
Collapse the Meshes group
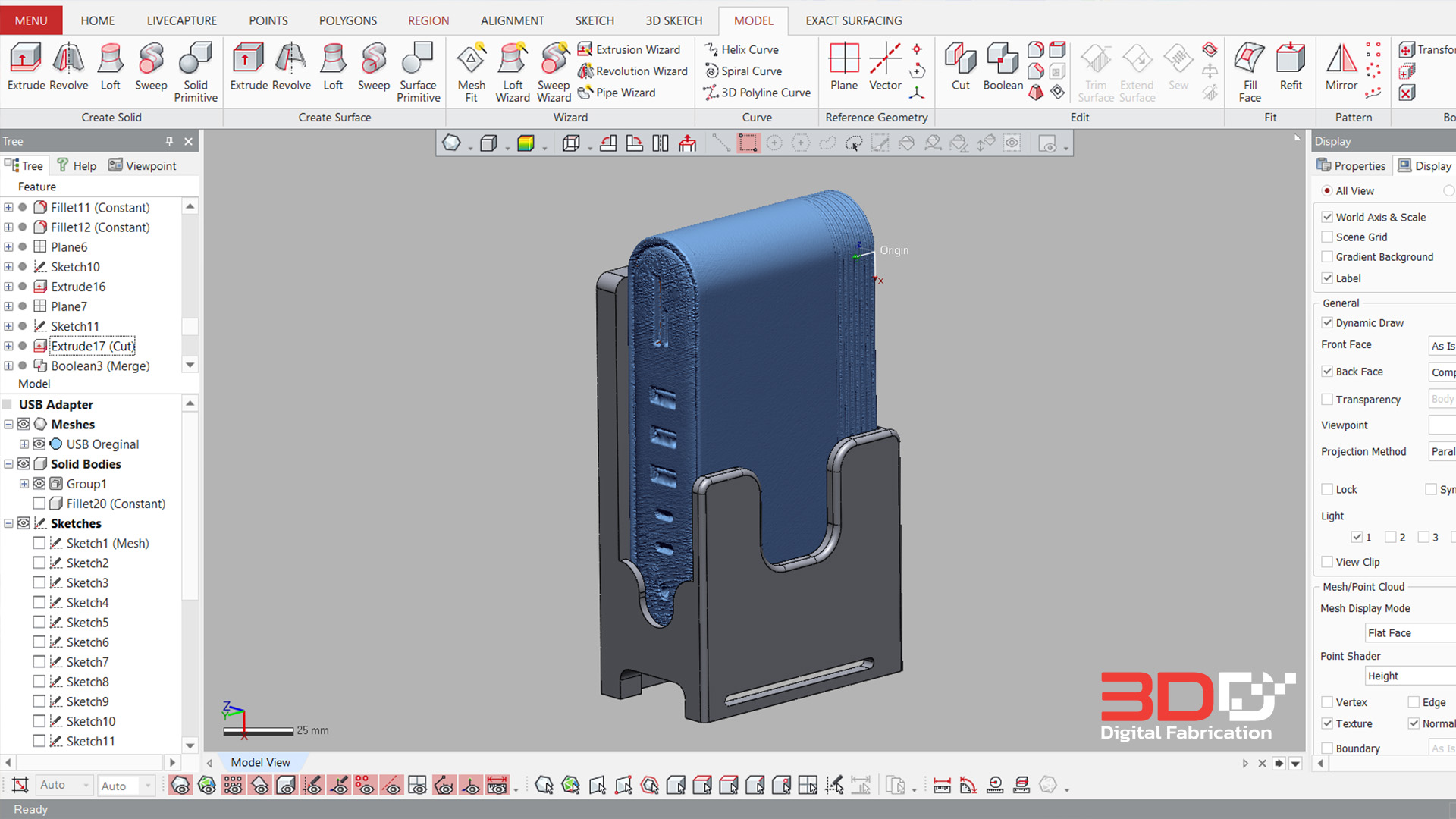coord(8,424)
